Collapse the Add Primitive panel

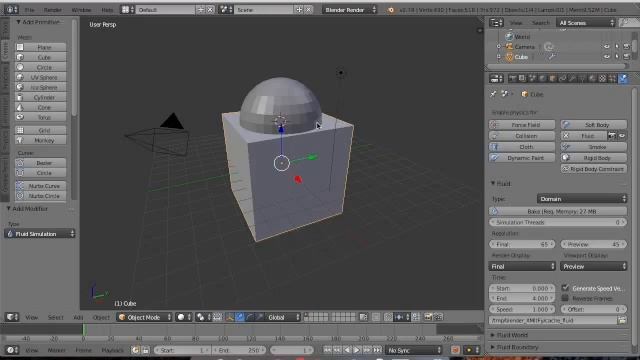tap(18, 22)
